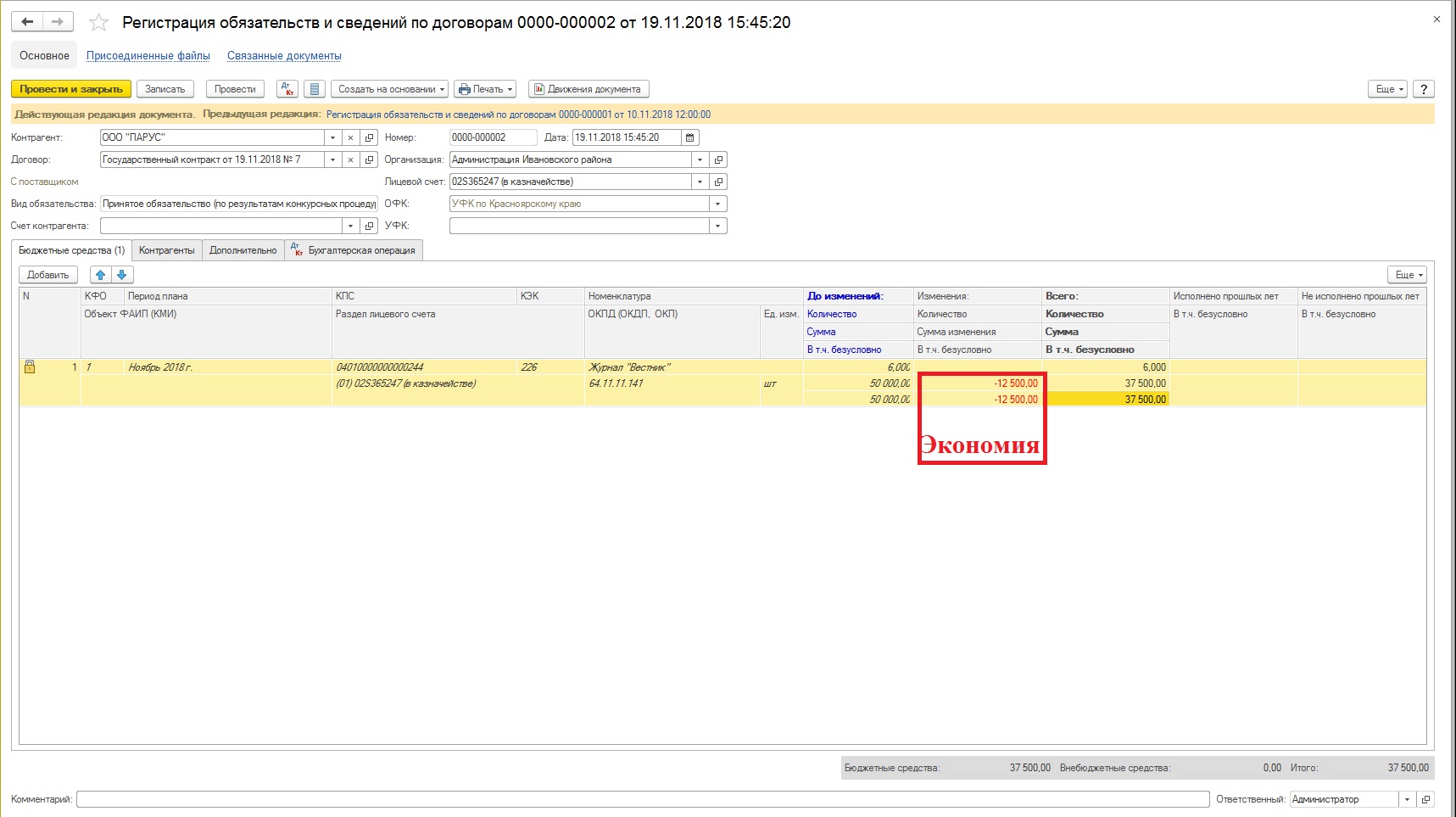Open help with the question mark button

[x=1424, y=89]
